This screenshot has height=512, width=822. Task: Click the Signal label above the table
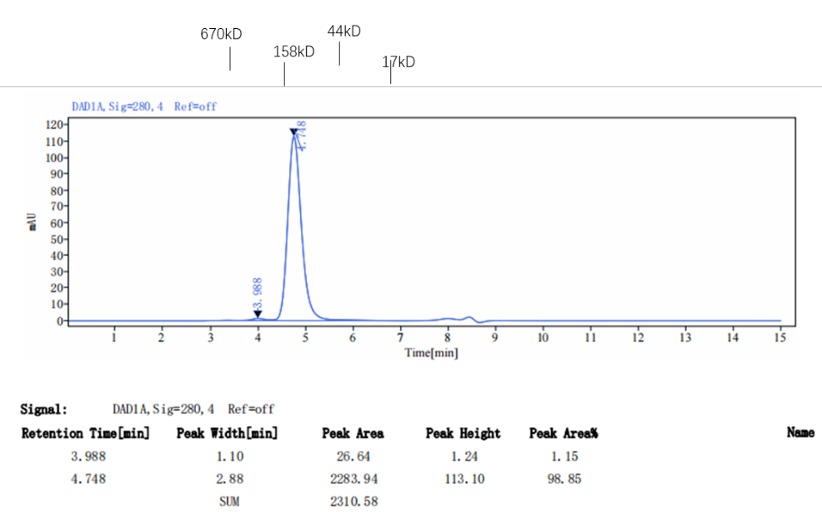coord(44,409)
